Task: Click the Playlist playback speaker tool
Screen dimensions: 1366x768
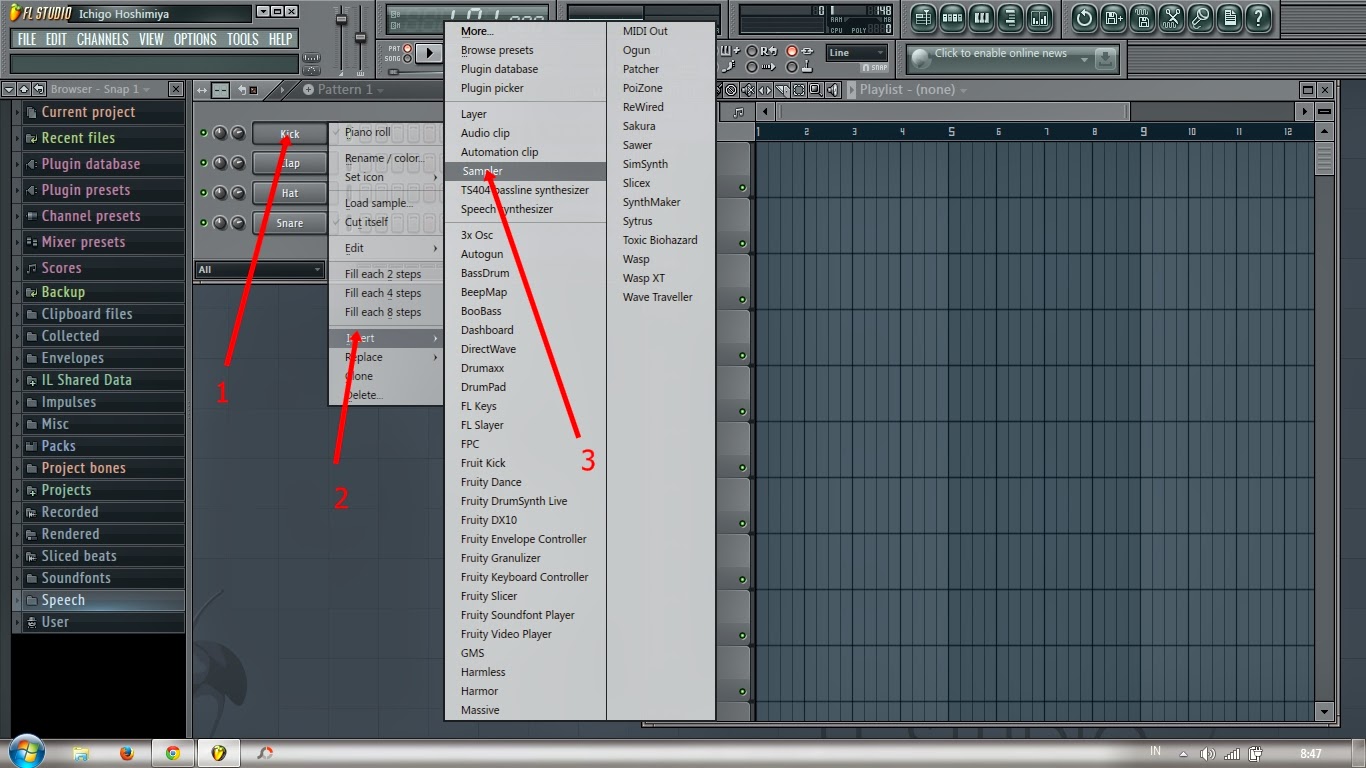Action: tap(832, 90)
